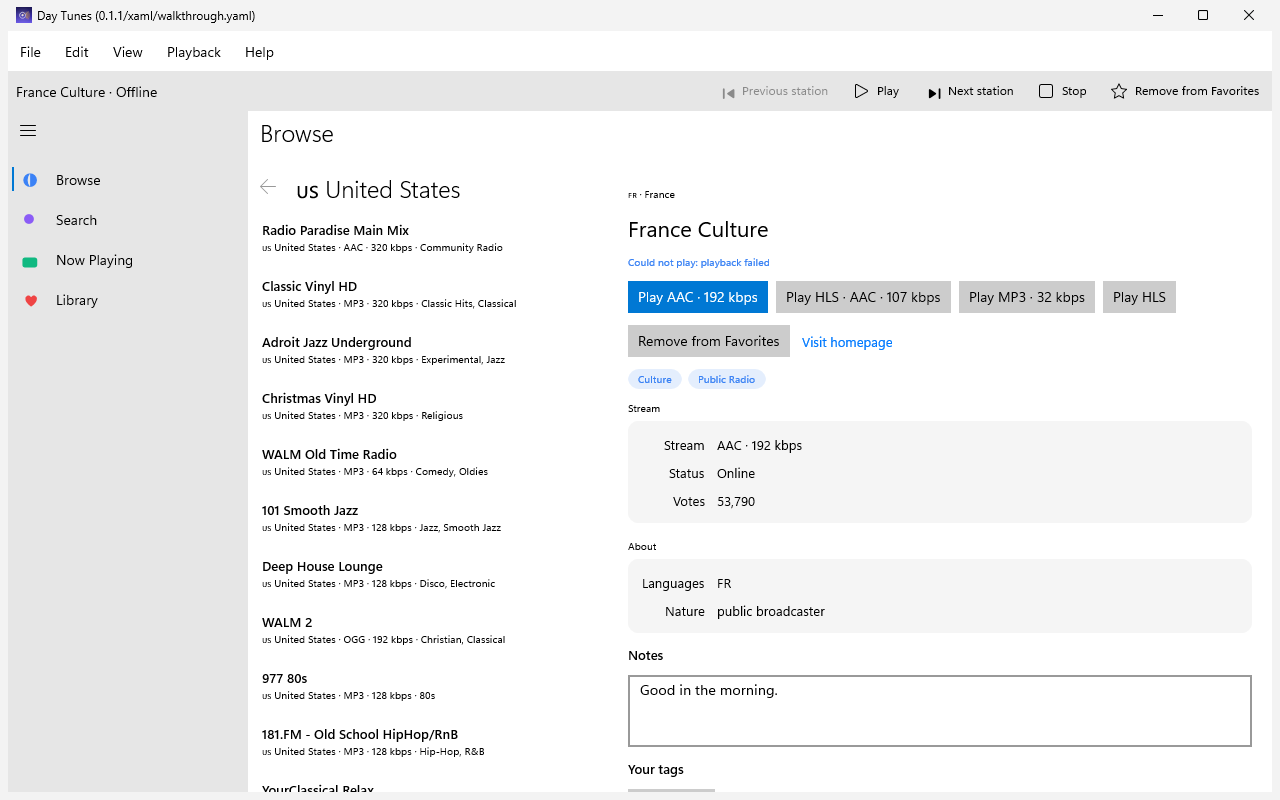The image size is (1280, 800).
Task: Click the Browse sidebar icon
Action: coord(30,180)
